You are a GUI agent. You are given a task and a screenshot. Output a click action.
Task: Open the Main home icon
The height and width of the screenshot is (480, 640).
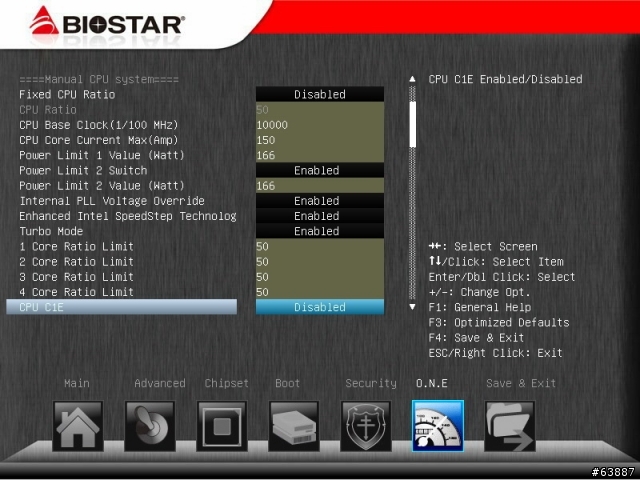(78, 426)
